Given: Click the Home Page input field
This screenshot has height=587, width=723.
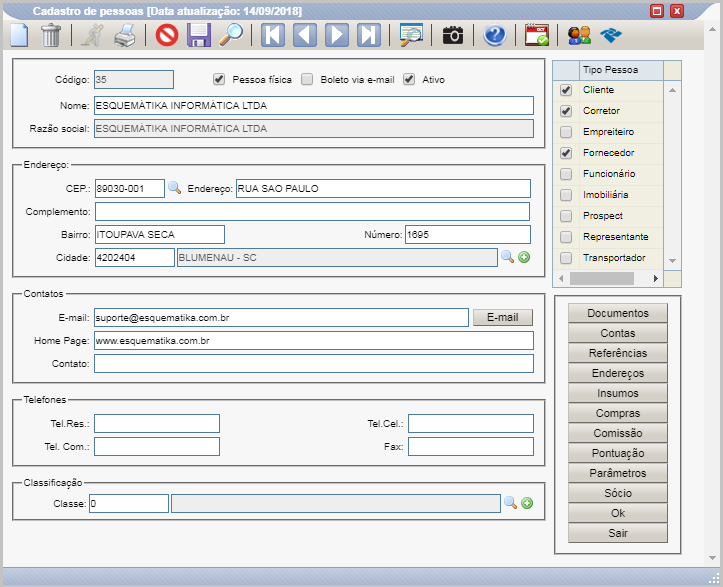Looking at the screenshot, I should point(314,340).
